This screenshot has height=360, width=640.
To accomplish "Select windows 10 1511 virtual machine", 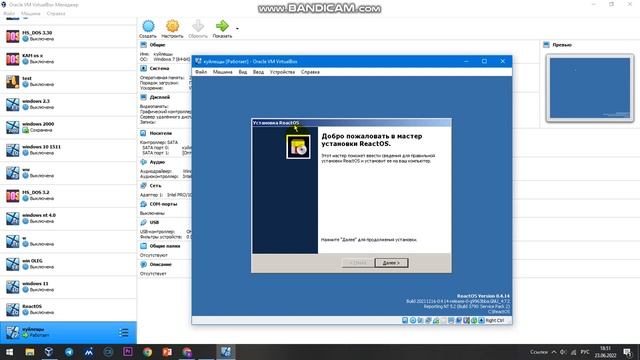I will (x=68, y=150).
